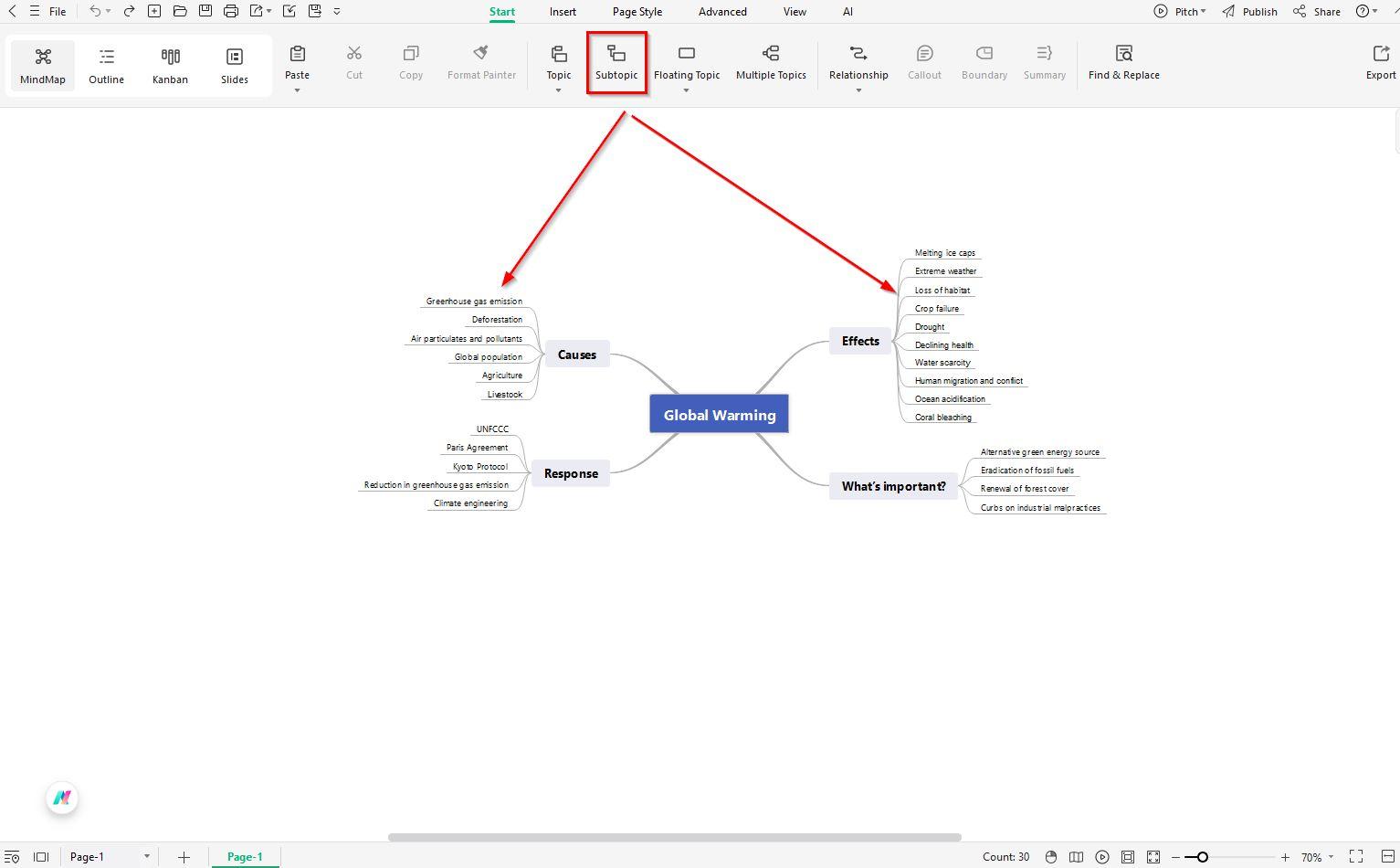The image size is (1400, 868).
Task: Click the save floppy disk icon
Action: [205, 11]
